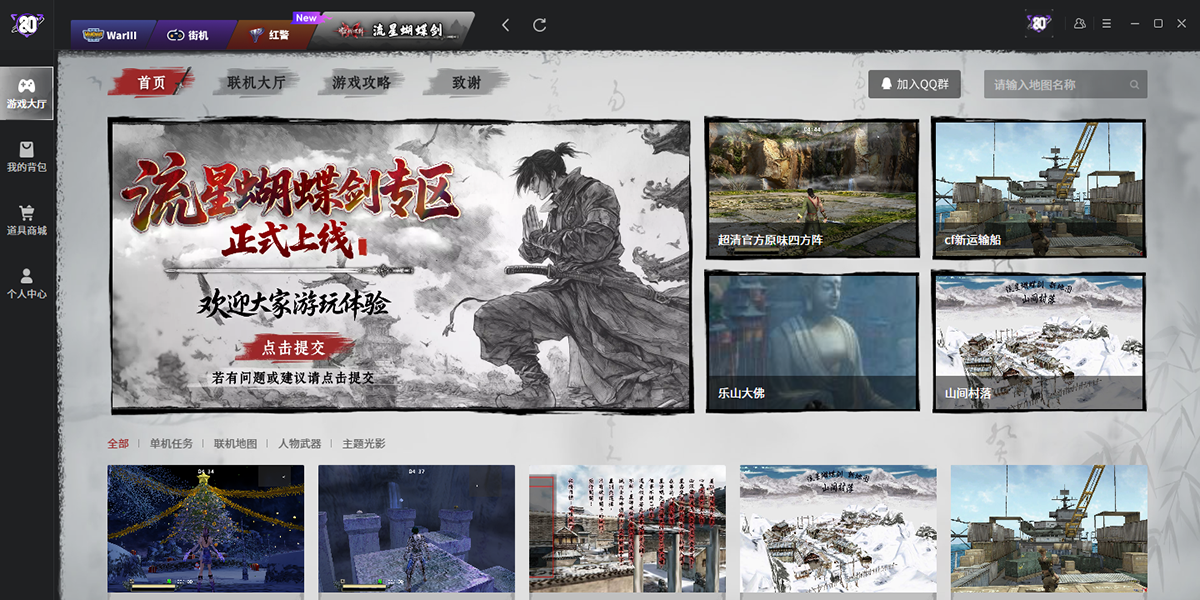Open the cargo ship thumbnail in the bottom row

coord(1049,529)
